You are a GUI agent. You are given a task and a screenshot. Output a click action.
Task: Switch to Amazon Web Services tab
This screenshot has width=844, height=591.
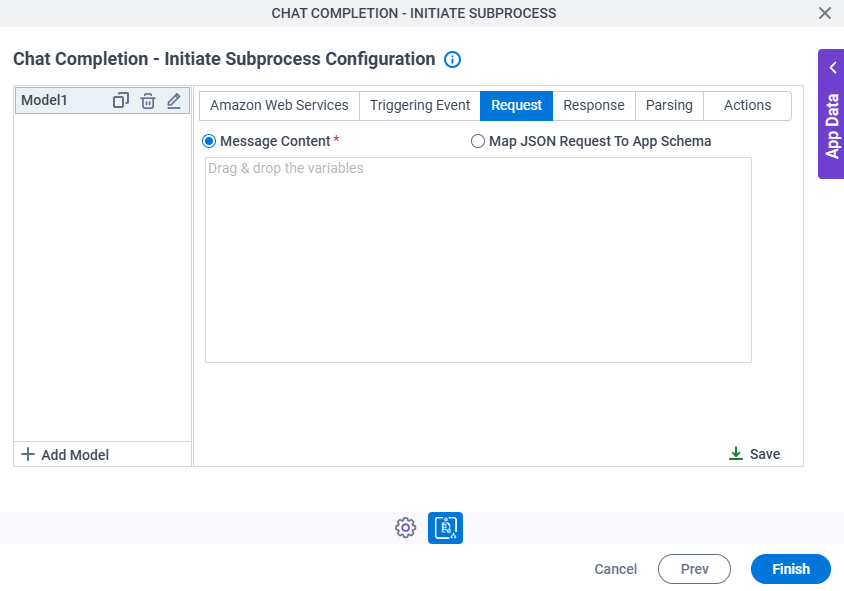[x=279, y=105]
